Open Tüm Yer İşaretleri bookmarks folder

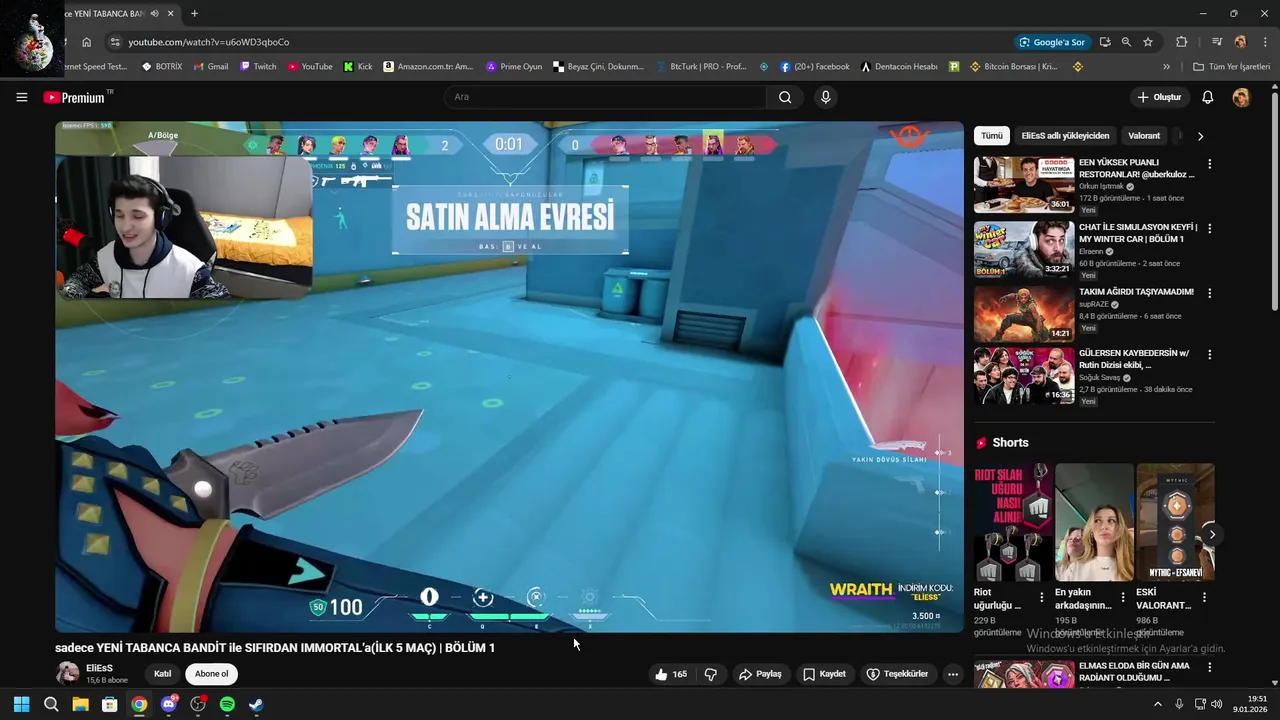coord(1232,67)
